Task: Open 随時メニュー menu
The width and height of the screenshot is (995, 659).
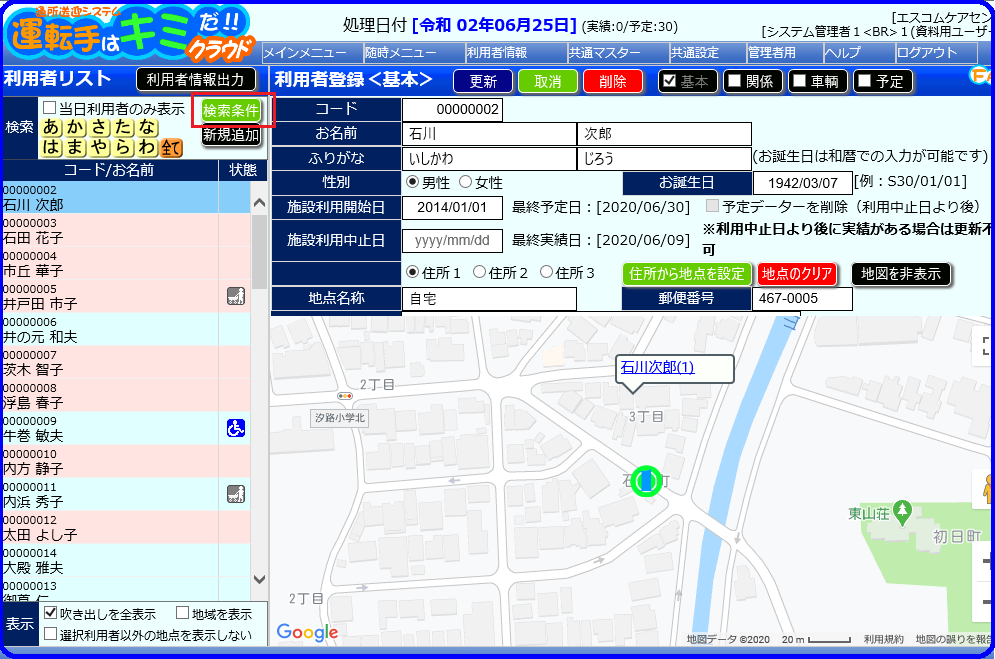Action: pos(414,53)
